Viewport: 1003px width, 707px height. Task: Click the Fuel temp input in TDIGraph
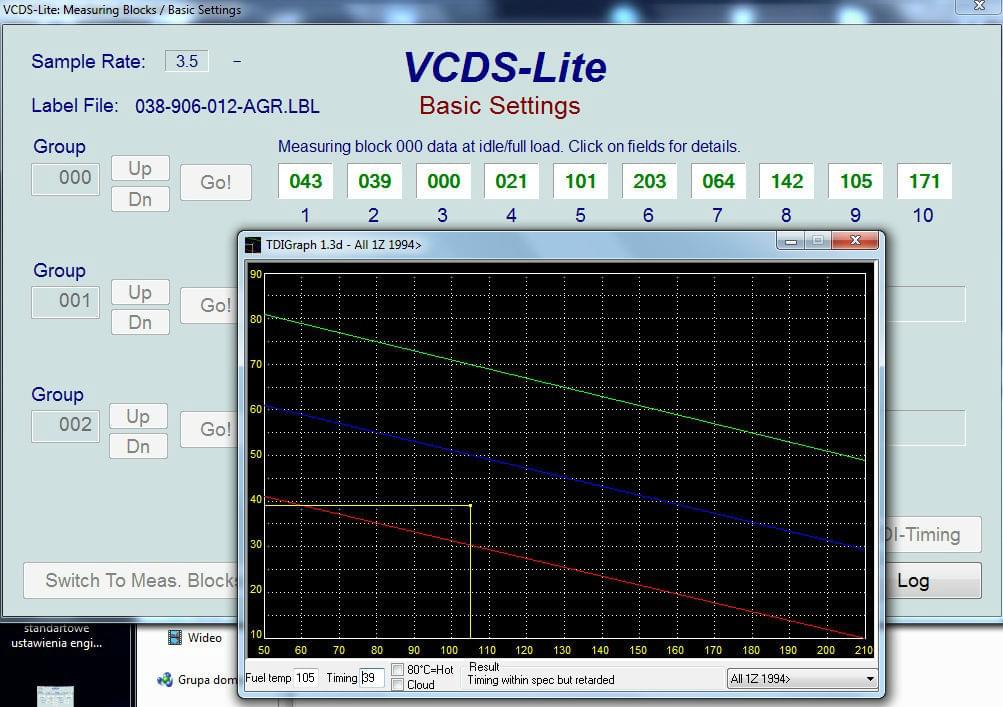pos(306,678)
